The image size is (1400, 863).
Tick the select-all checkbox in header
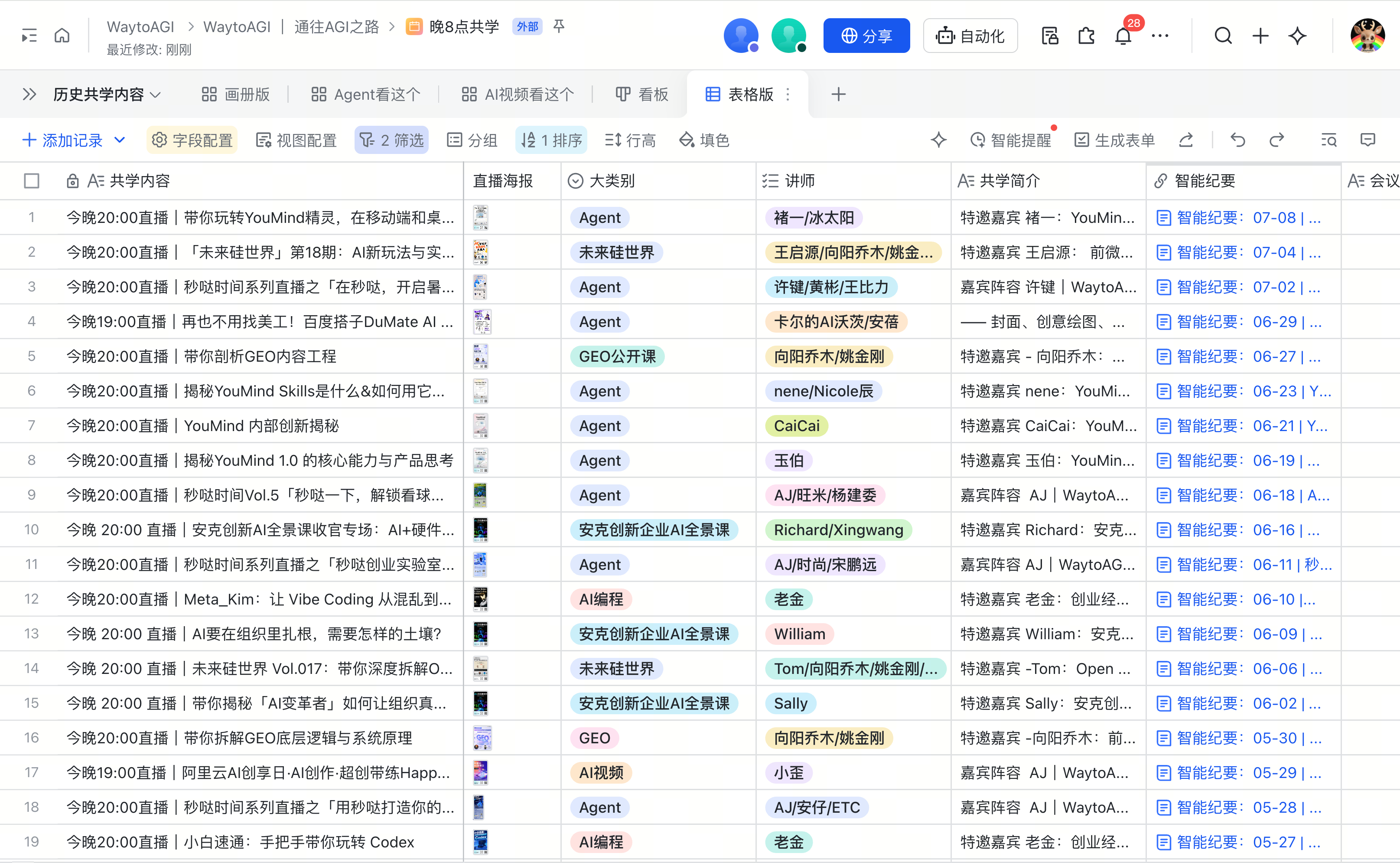(x=32, y=181)
